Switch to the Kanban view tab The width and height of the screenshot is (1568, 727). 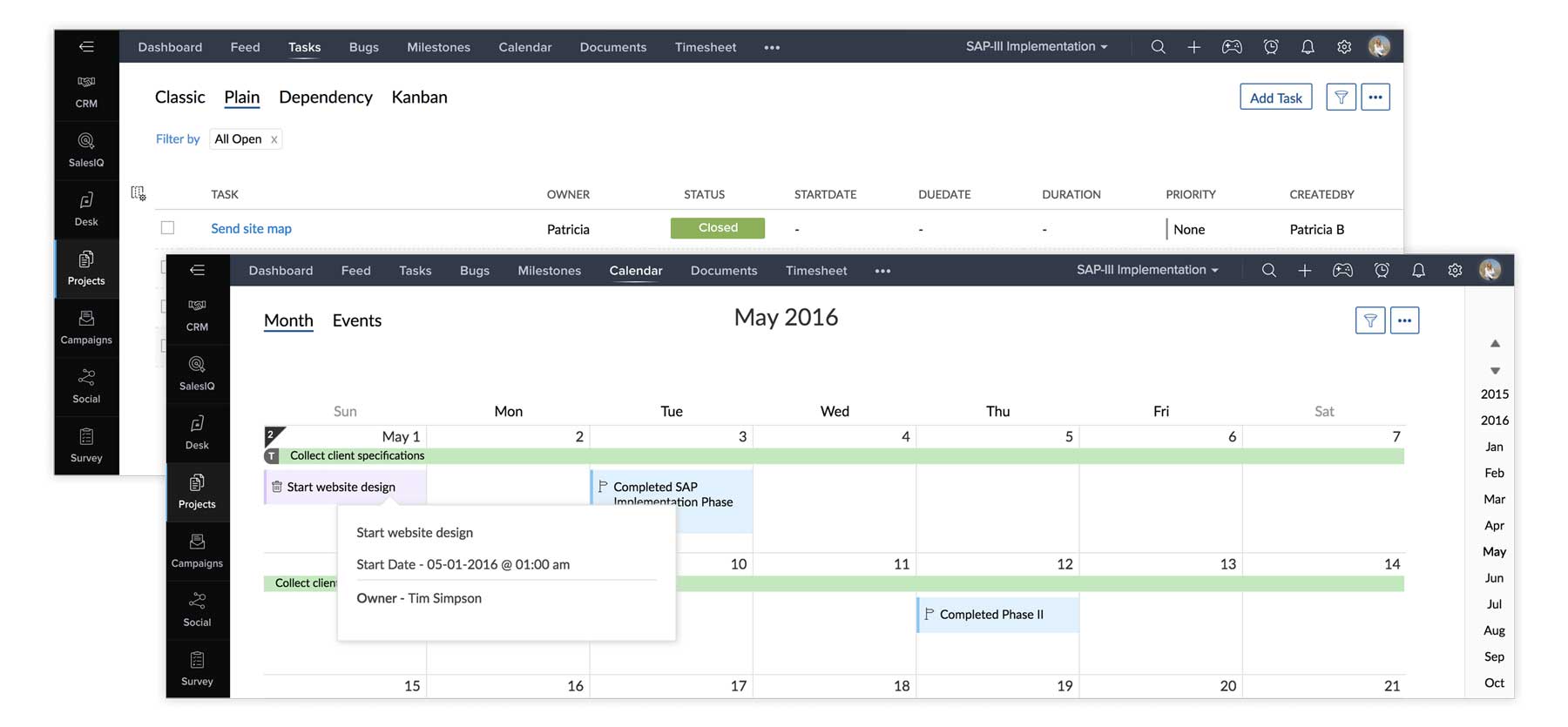click(419, 98)
